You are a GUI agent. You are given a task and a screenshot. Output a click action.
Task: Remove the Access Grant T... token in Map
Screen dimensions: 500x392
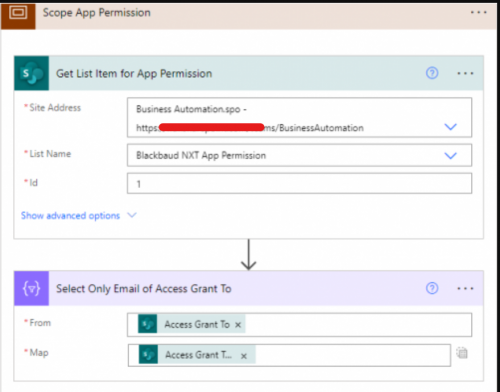244,356
